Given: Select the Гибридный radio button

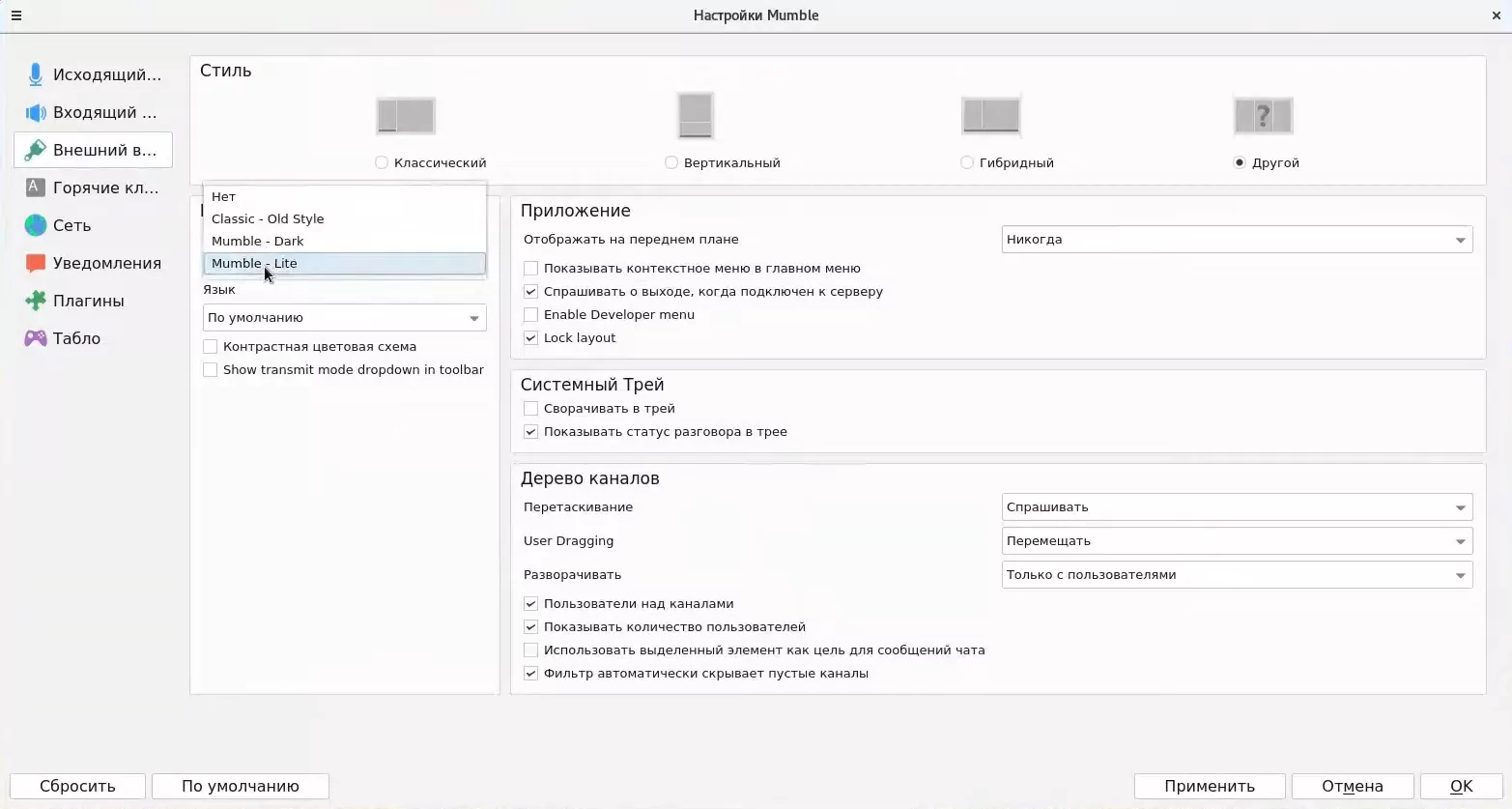Looking at the screenshot, I should pyautogui.click(x=967, y=162).
